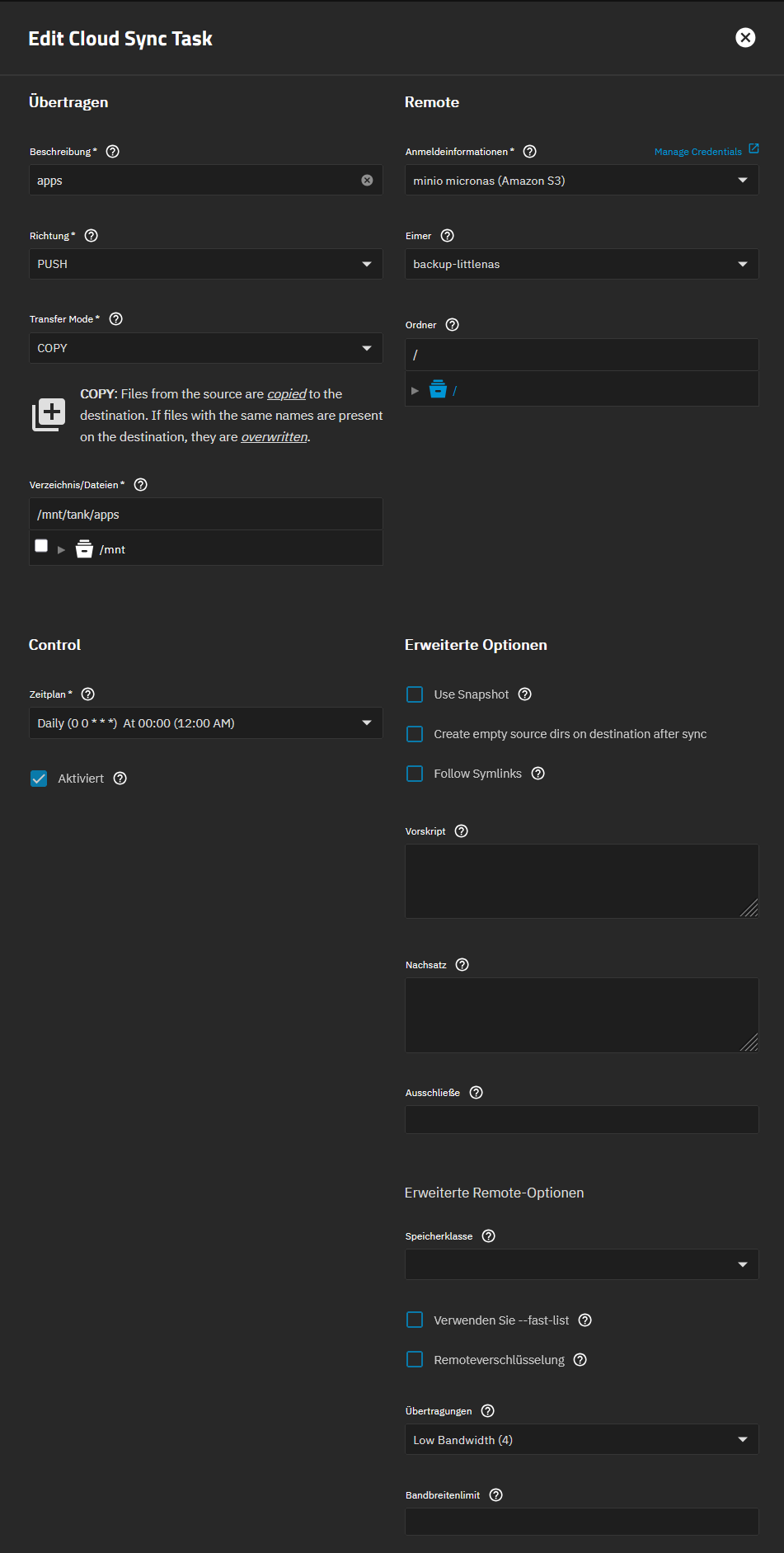The width and height of the screenshot is (784, 1553).
Task: Click the COPY mode icon beside description
Action: (x=49, y=414)
